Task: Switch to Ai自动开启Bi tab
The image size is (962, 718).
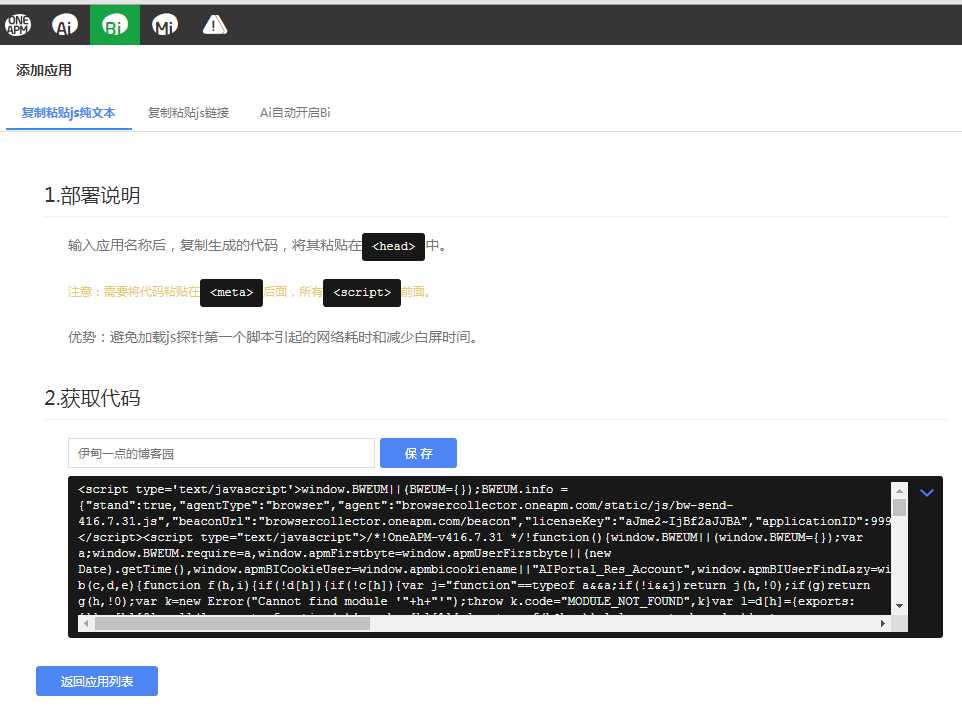Action: 295,113
